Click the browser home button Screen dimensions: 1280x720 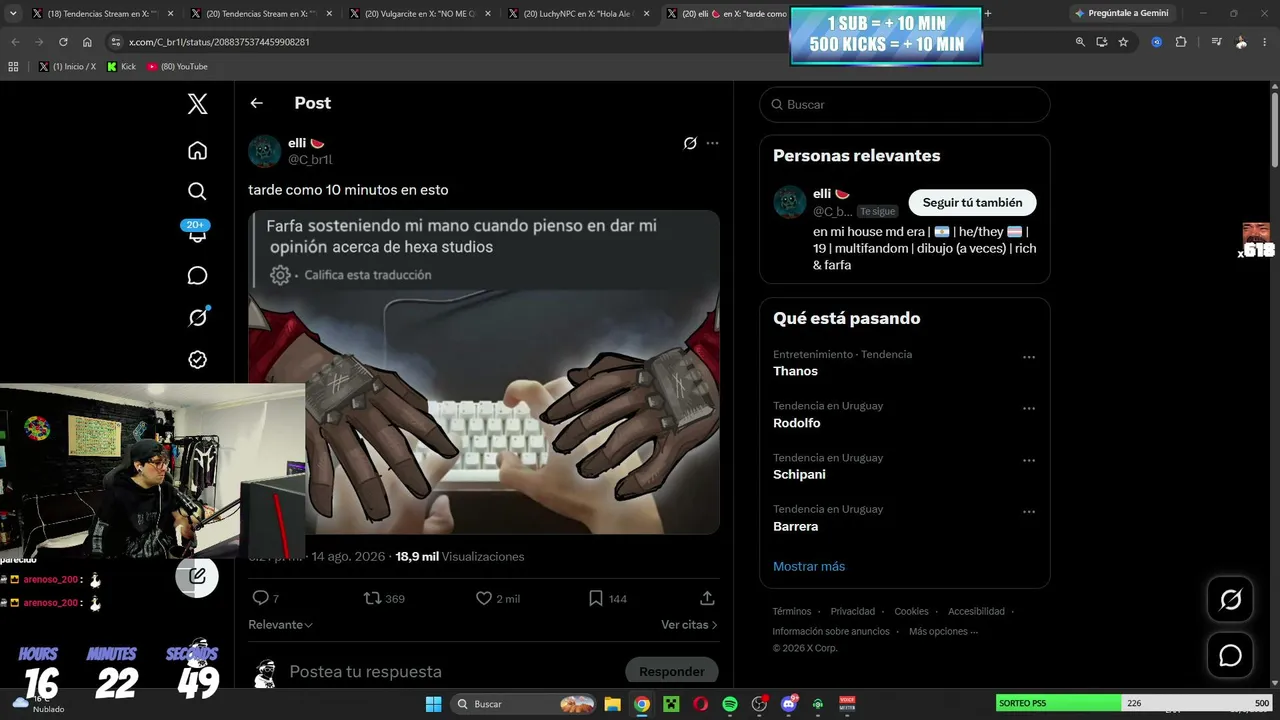pyautogui.click(x=87, y=42)
